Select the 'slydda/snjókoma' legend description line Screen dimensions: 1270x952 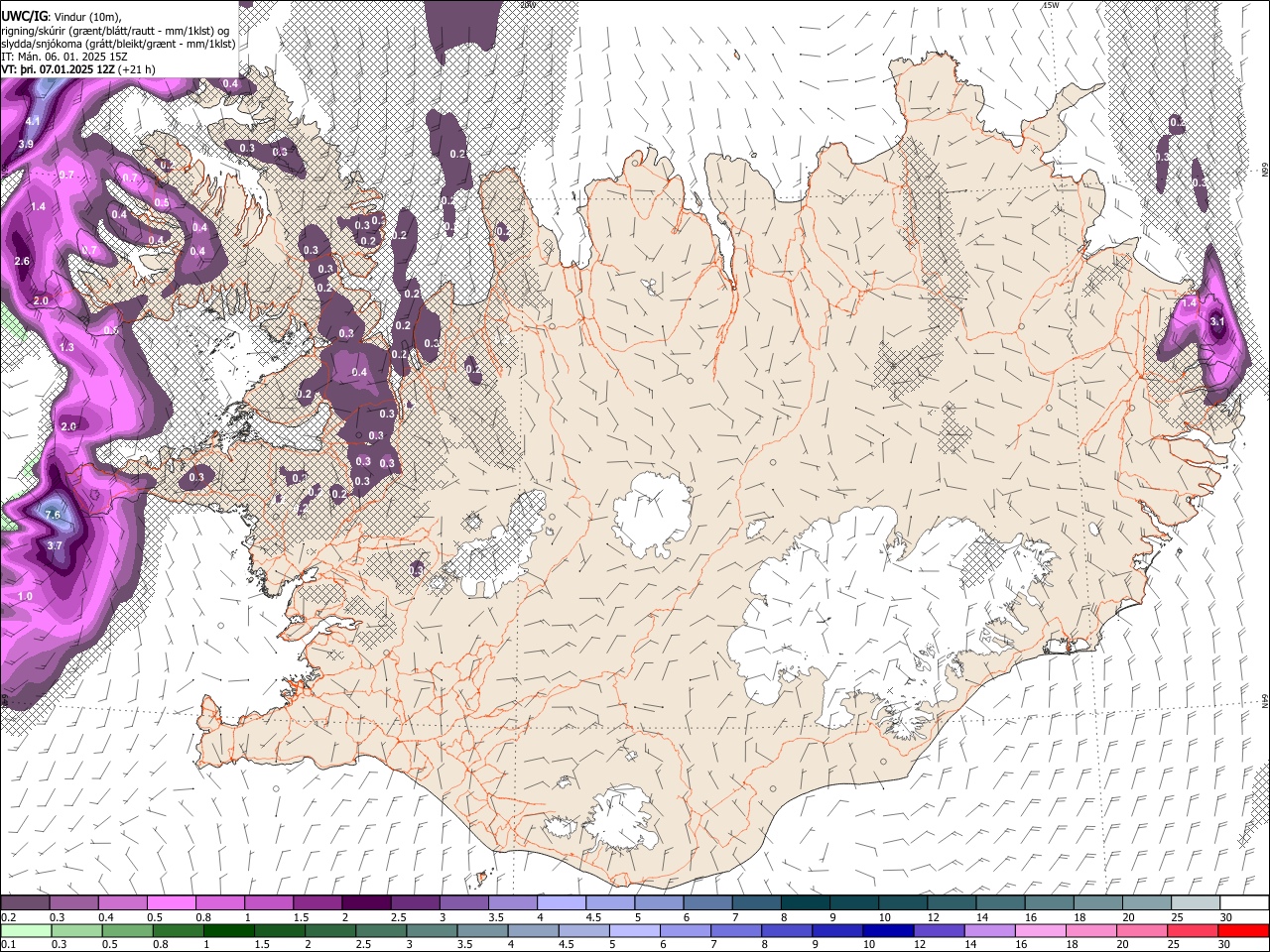click(118, 44)
